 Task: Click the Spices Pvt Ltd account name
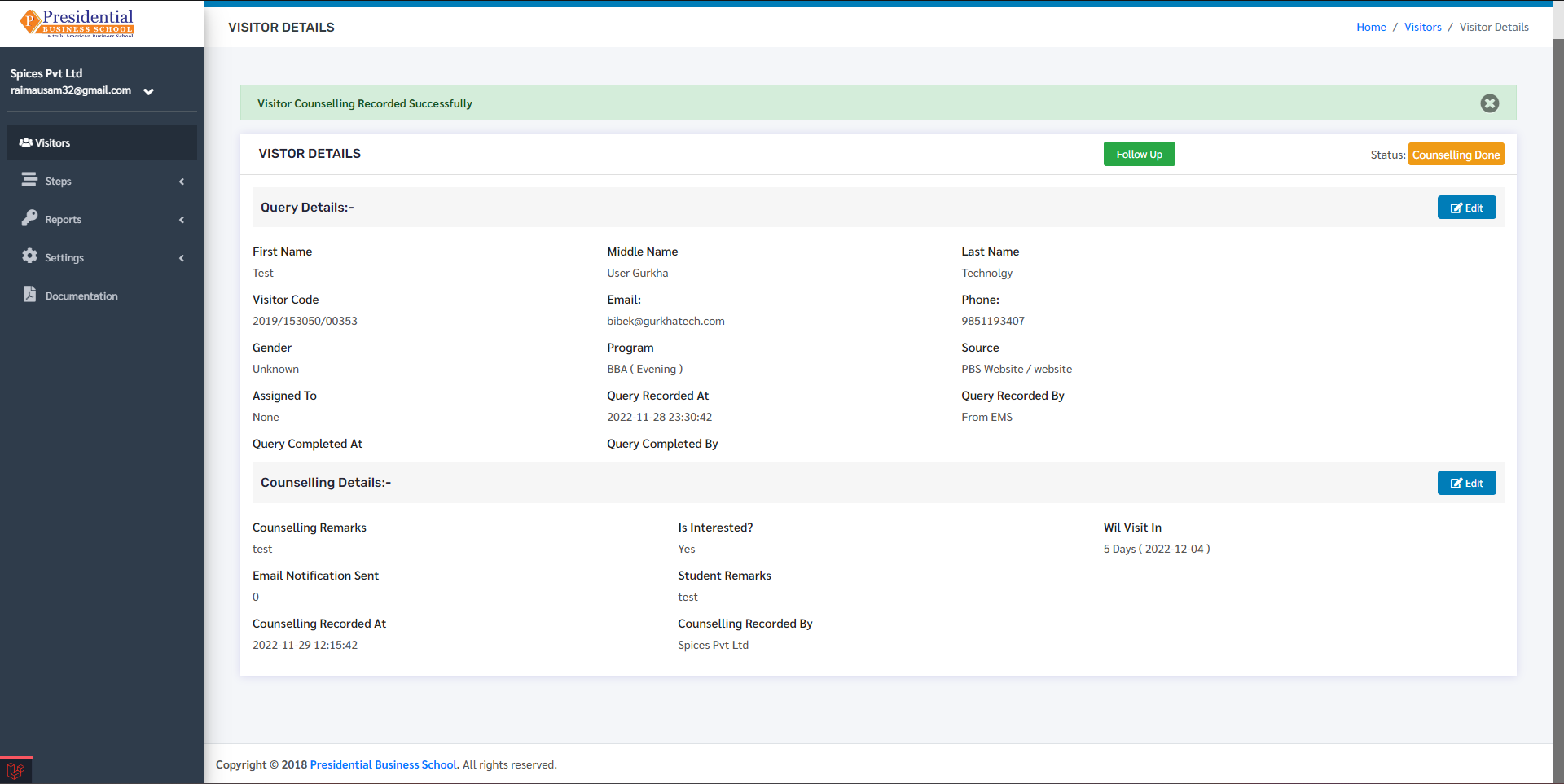[x=46, y=73]
